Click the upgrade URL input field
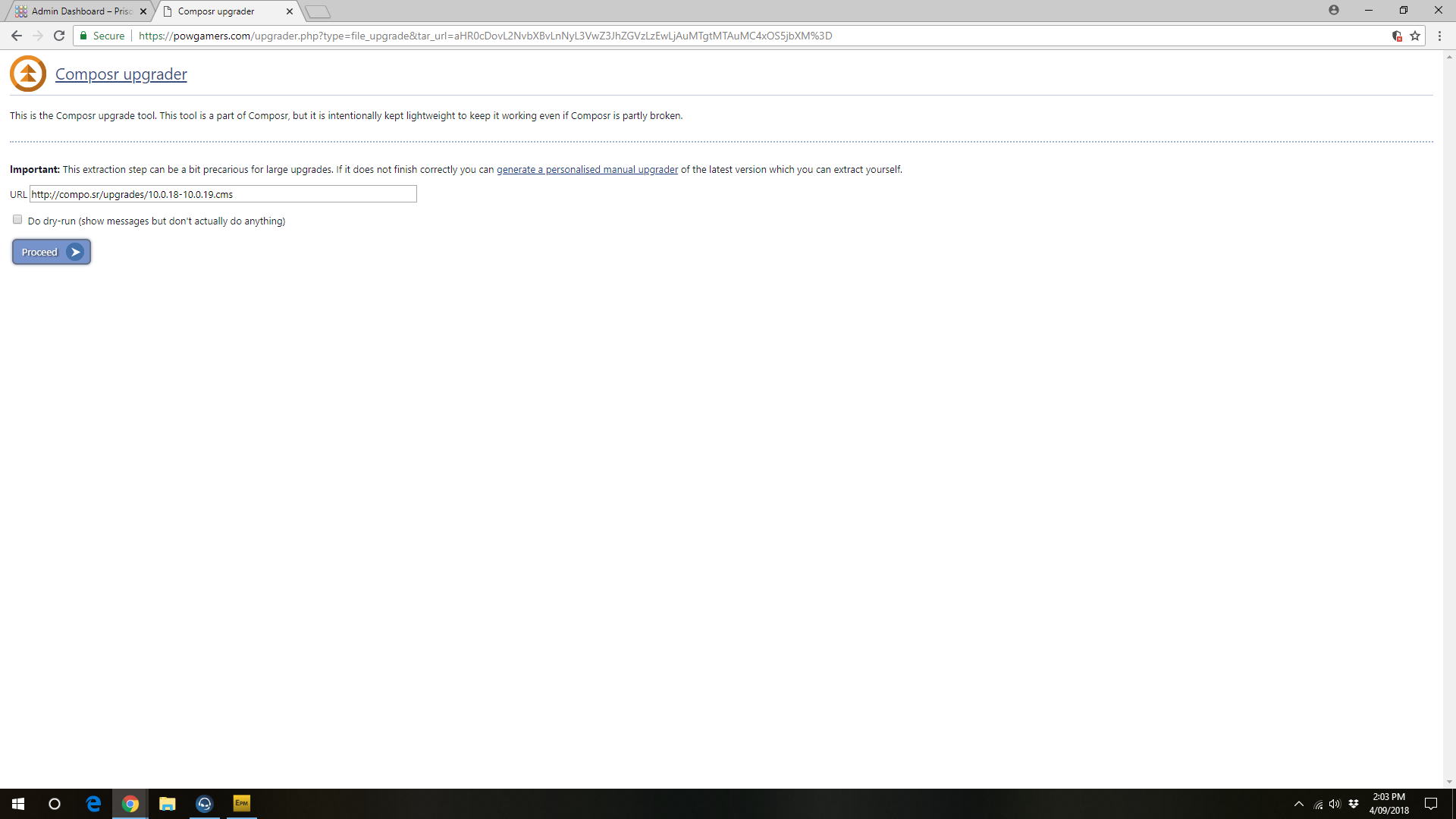The height and width of the screenshot is (819, 1456). (x=223, y=194)
